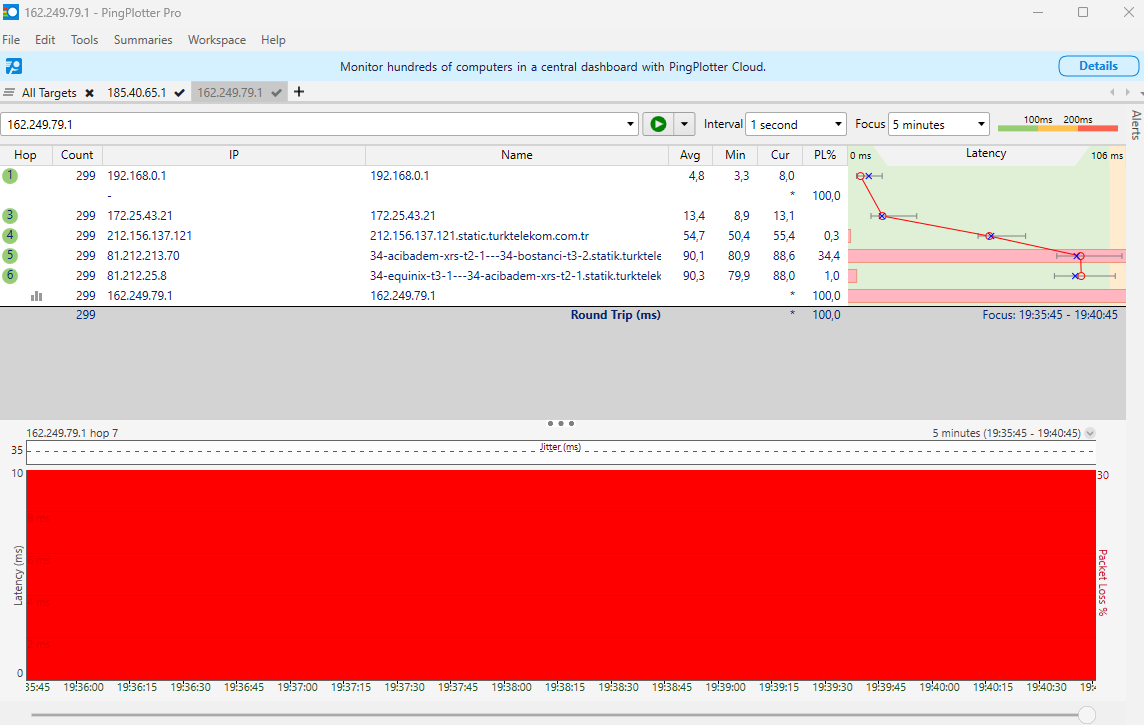Click the checkmark on the 162.249.79.1 tab
Image resolution: width=1144 pixels, height=725 pixels.
pos(277,93)
